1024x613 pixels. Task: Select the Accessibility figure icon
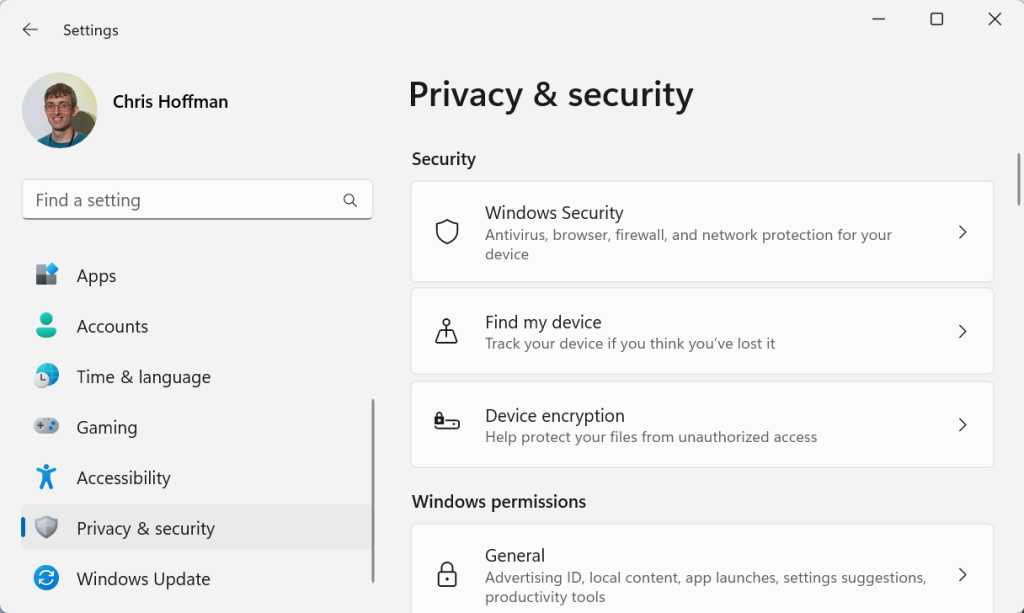pos(46,478)
